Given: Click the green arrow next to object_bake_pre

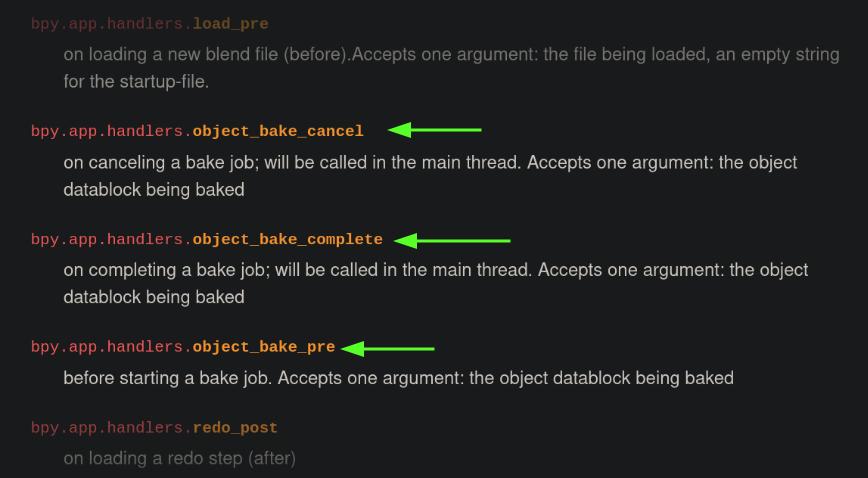Looking at the screenshot, I should [388, 348].
